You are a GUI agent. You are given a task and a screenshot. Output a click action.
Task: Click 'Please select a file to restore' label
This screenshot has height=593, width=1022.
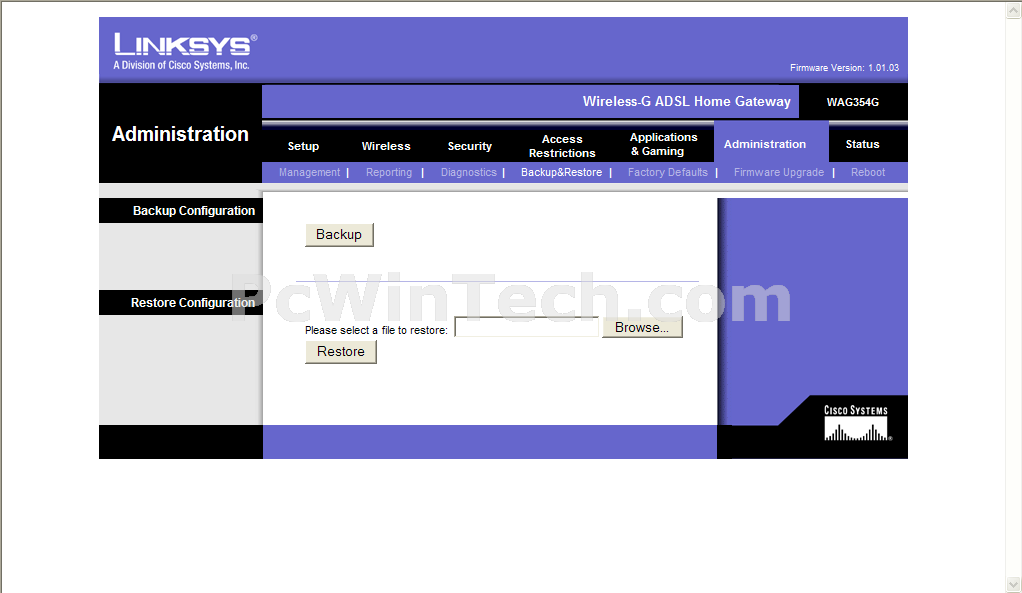[376, 330]
